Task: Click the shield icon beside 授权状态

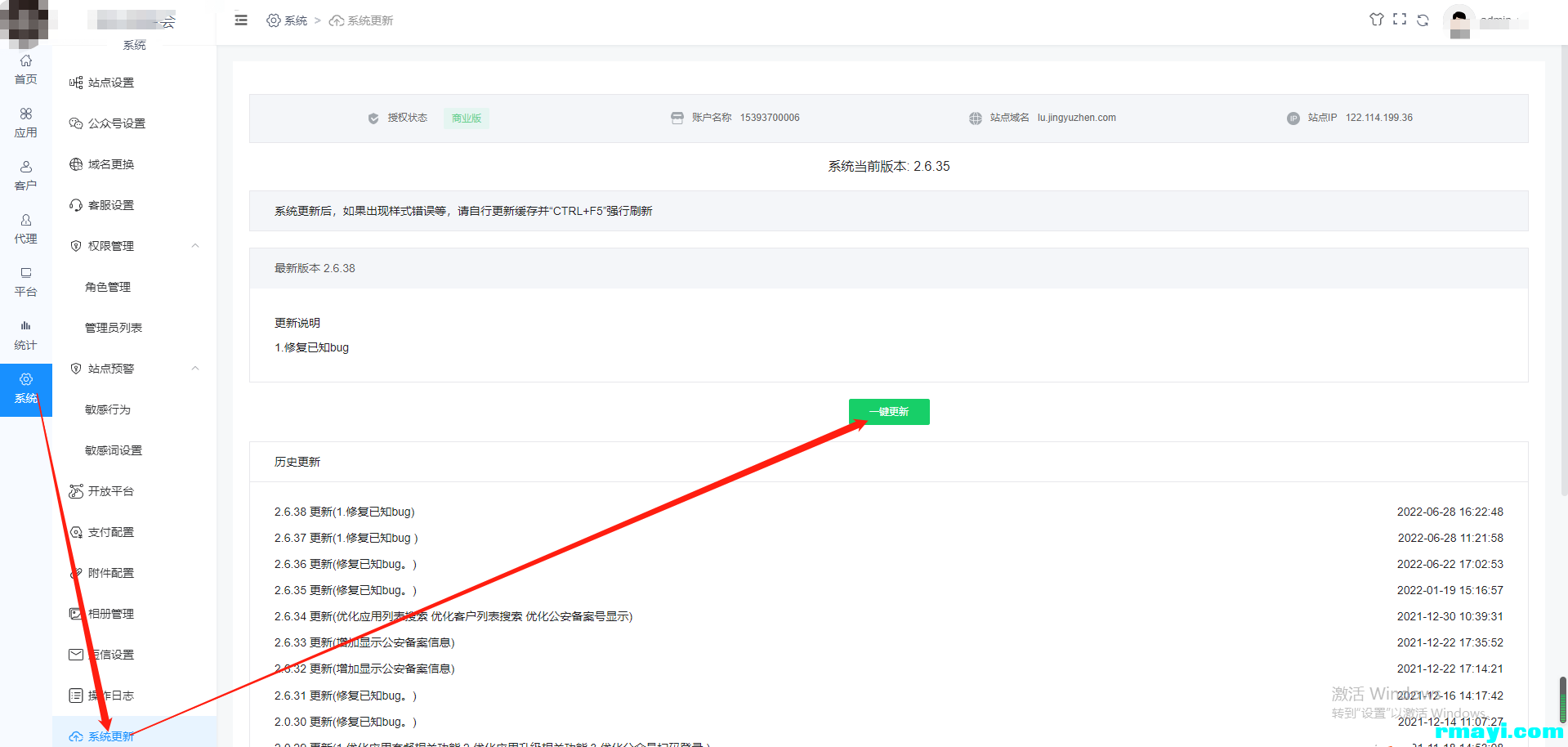Action: 373,119
